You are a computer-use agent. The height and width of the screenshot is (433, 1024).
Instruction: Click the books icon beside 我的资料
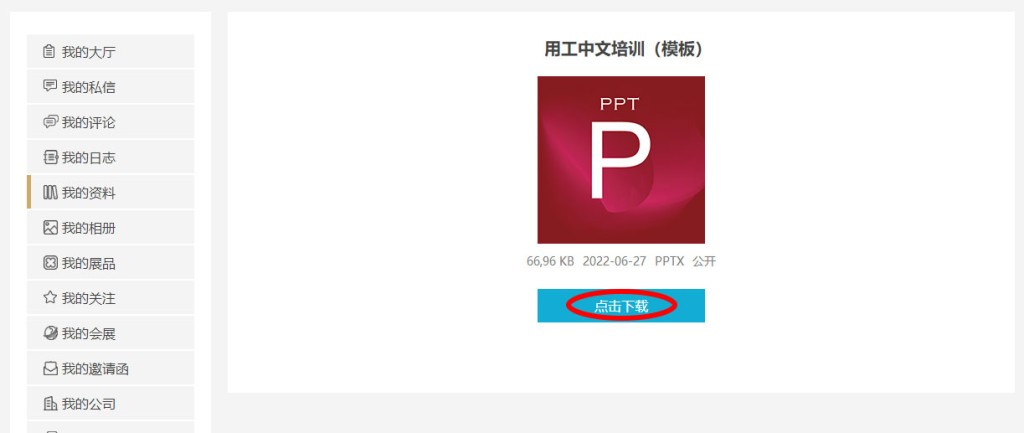50,193
